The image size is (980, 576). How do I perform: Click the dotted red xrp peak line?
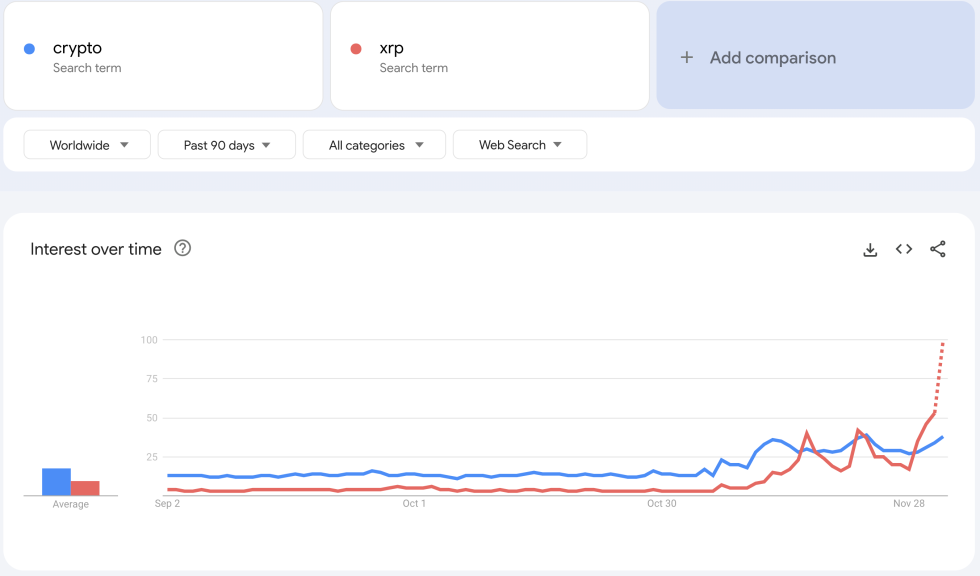pos(940,375)
